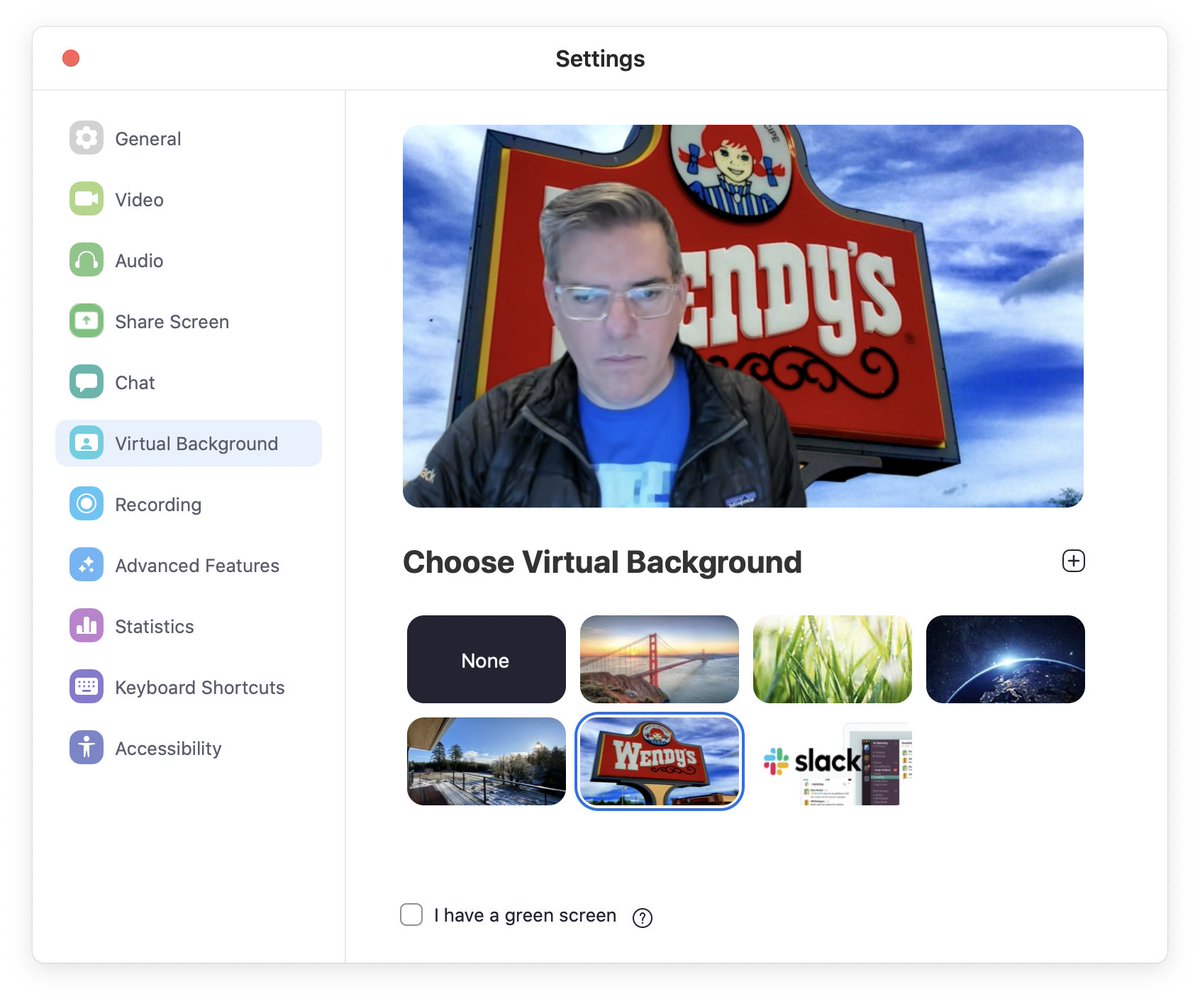Click the General gear icon
Screen dimensions: 1200x1001
86,138
